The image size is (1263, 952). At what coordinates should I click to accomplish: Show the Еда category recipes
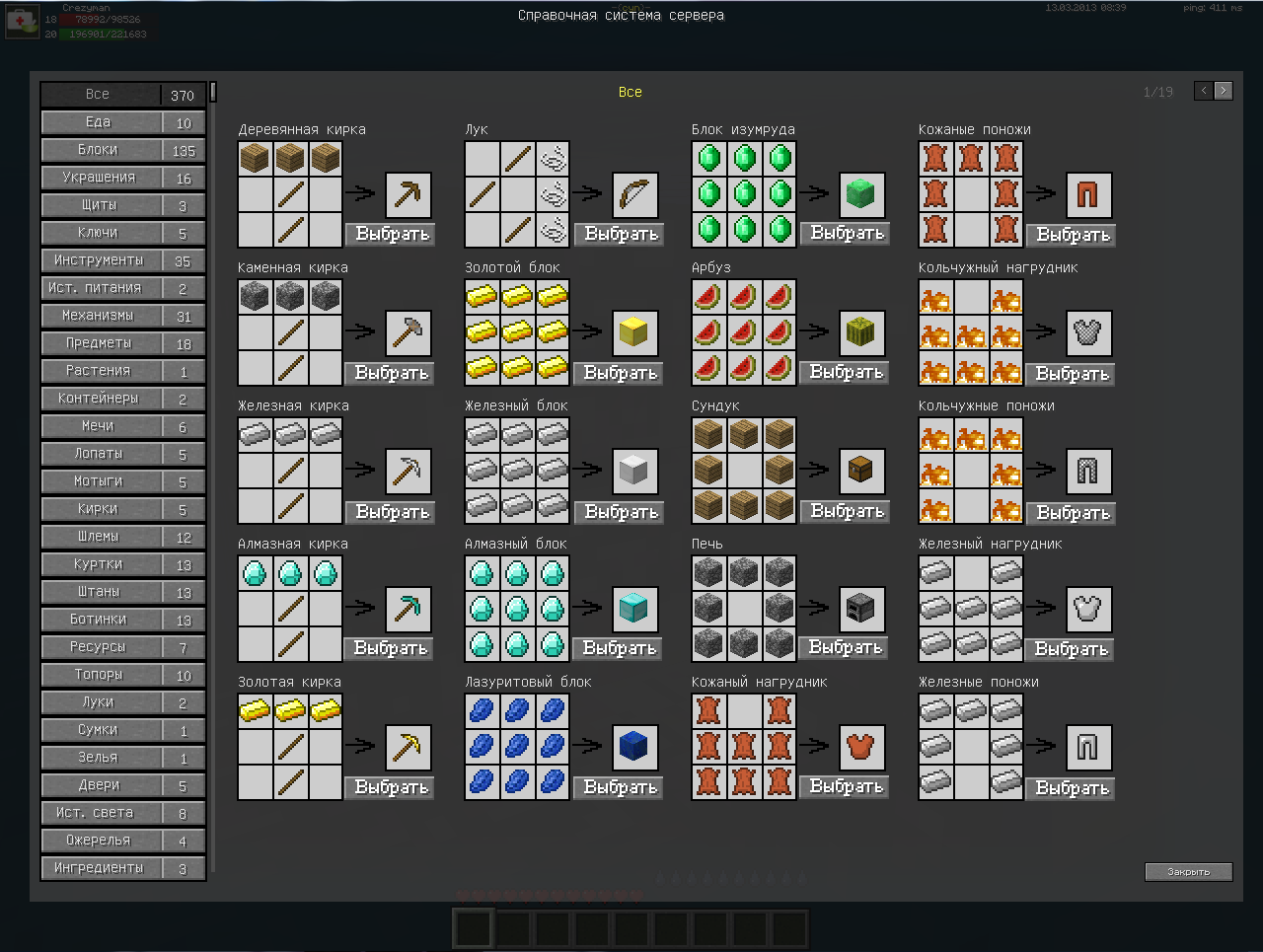click(x=99, y=122)
